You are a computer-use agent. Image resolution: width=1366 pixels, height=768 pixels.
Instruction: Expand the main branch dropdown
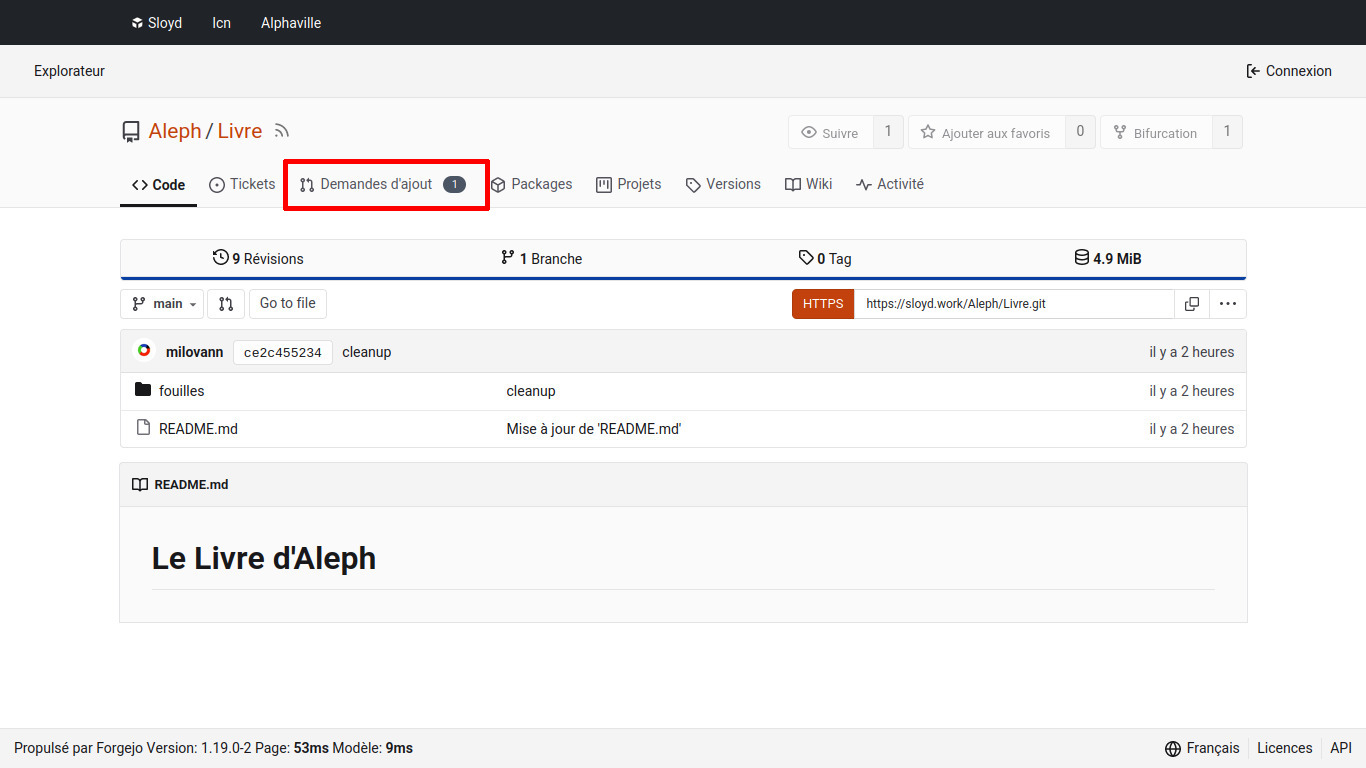click(x=162, y=304)
